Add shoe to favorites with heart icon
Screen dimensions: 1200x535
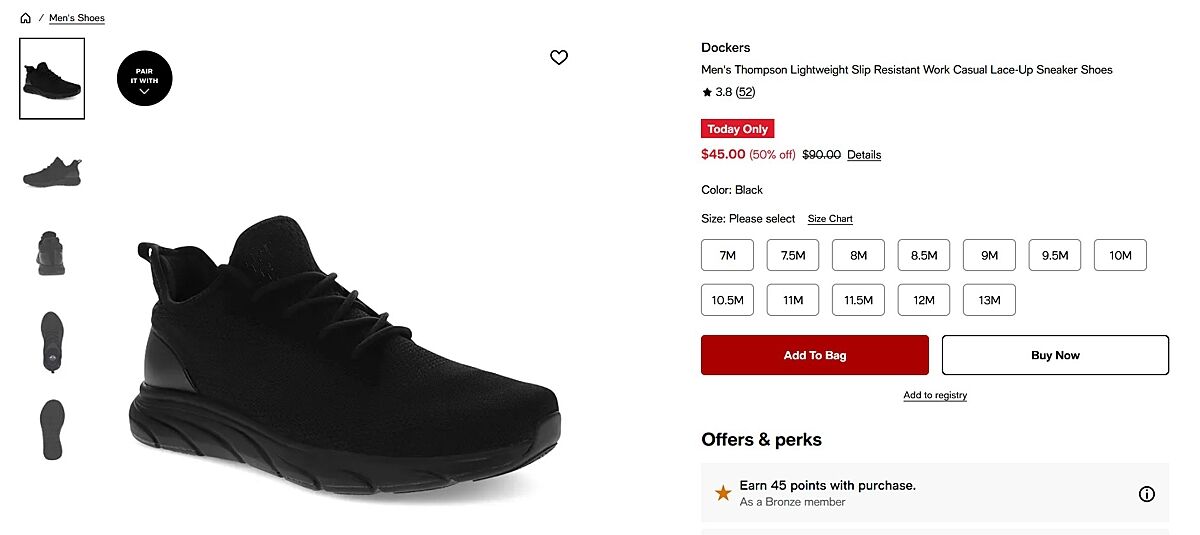tap(559, 58)
